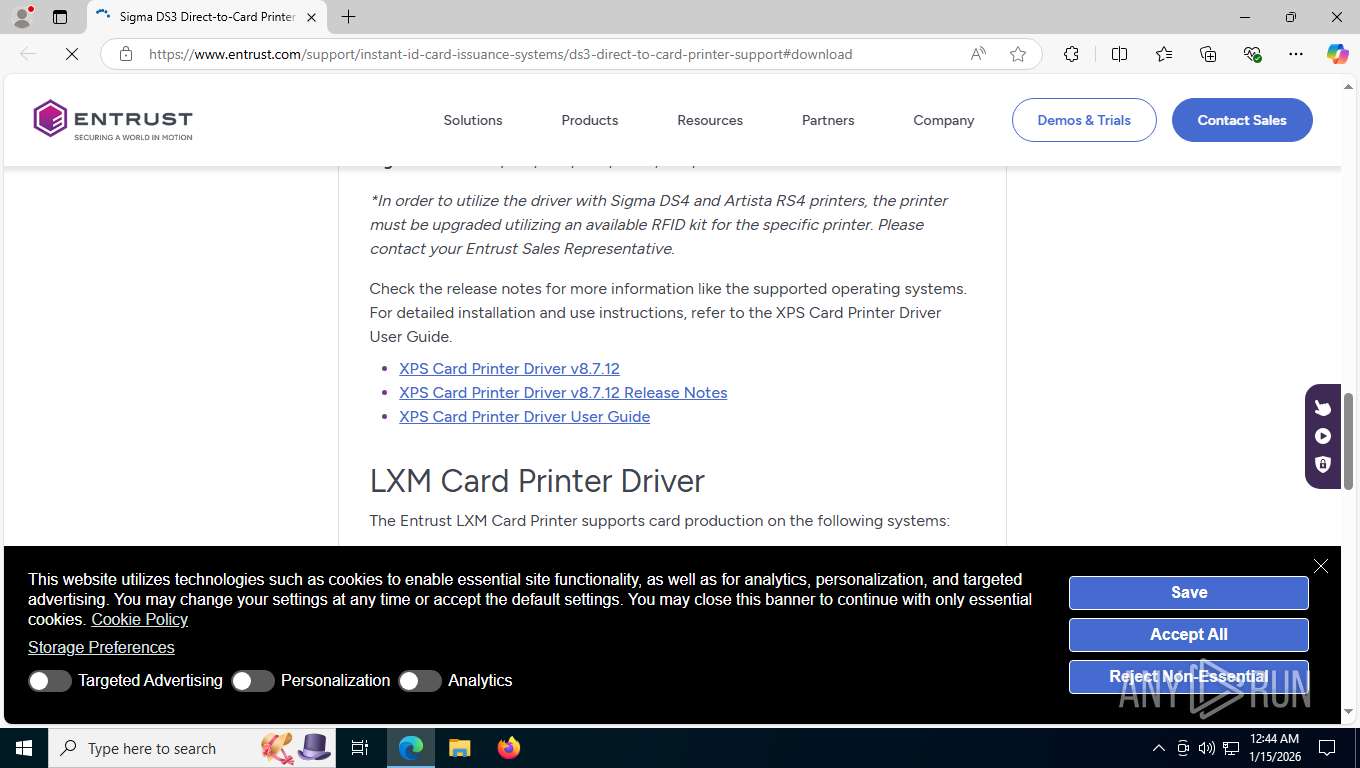The width and height of the screenshot is (1360, 768).
Task: Select the Sigma DS3 Direct-to-Card Printer tab
Action: (206, 17)
